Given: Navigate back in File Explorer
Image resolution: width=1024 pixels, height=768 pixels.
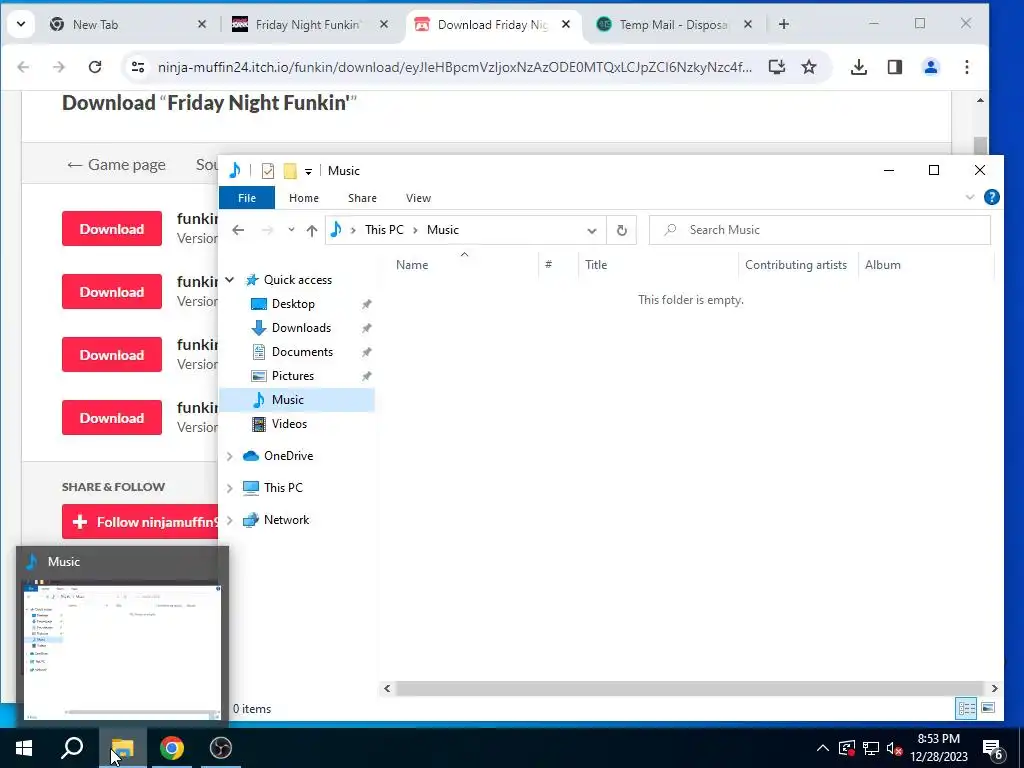Looking at the screenshot, I should pyautogui.click(x=238, y=230).
